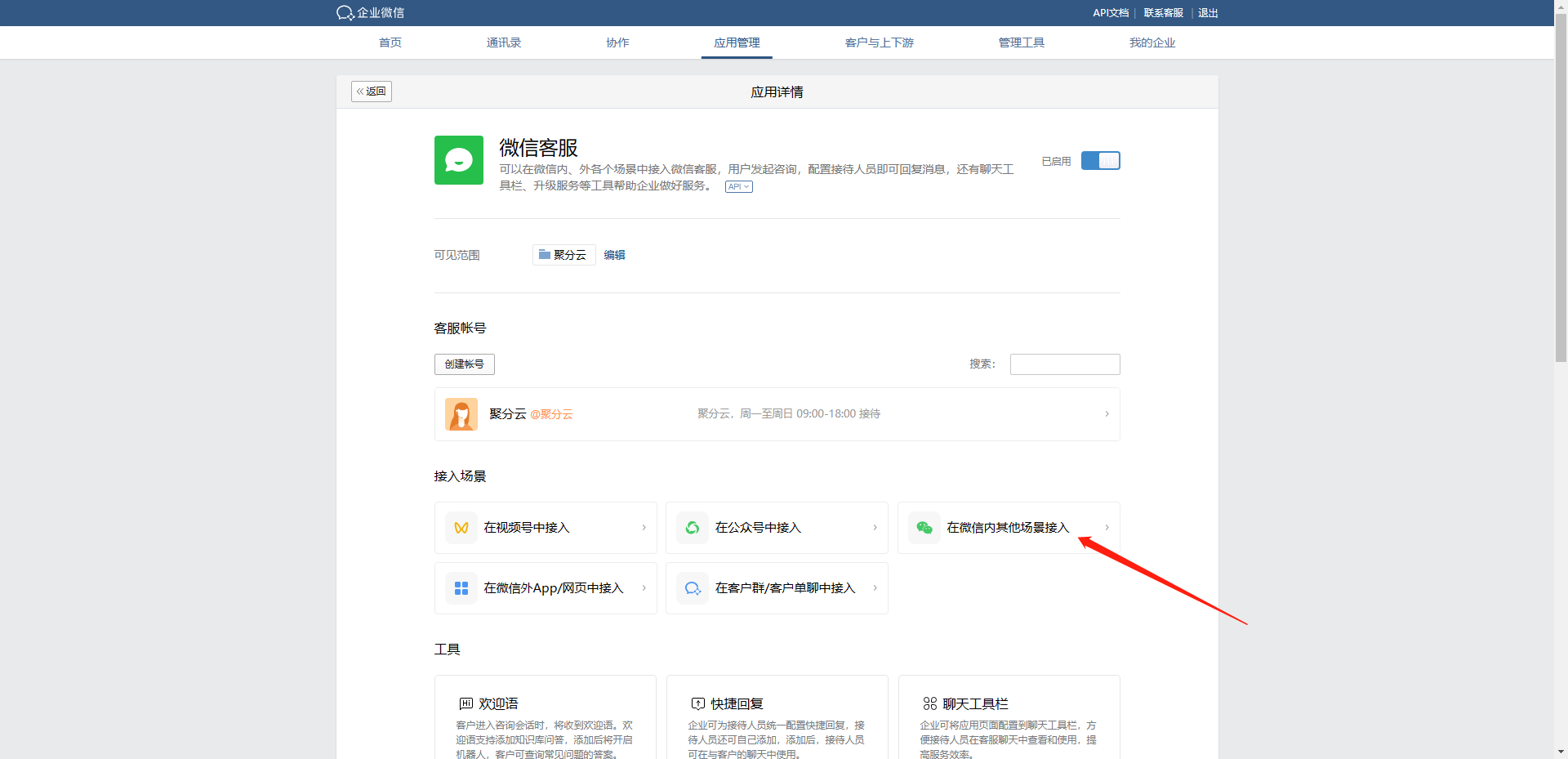The image size is (1568, 759).
Task: Click the 返回 back button
Action: pos(372,92)
